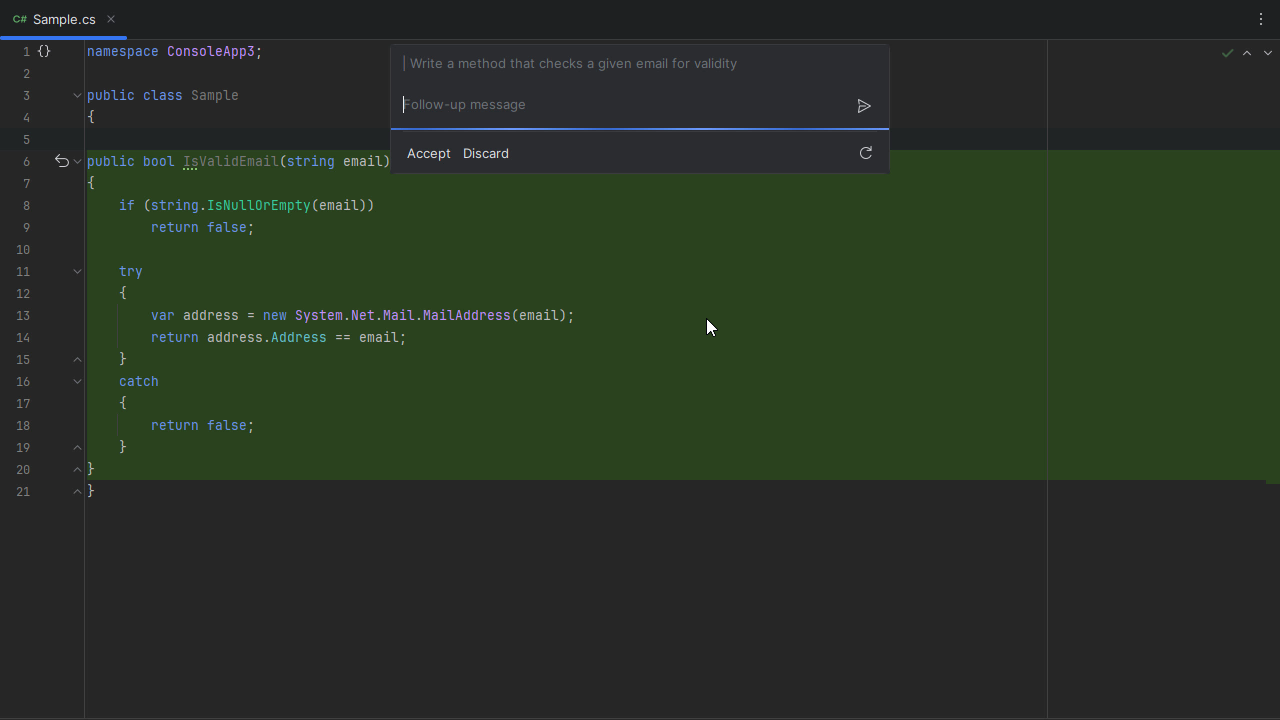The width and height of the screenshot is (1280, 720).
Task: Go to next highlighted problem arrow
Action: (1267, 53)
